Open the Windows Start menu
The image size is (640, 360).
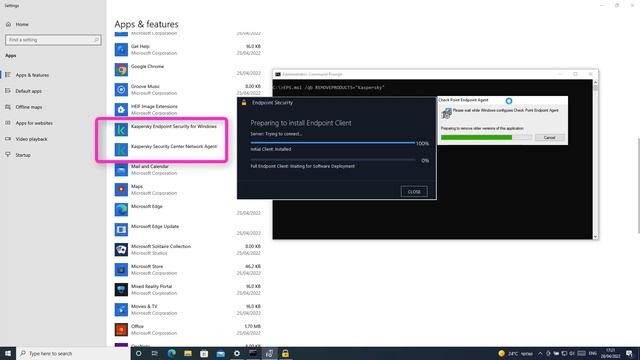[8, 353]
